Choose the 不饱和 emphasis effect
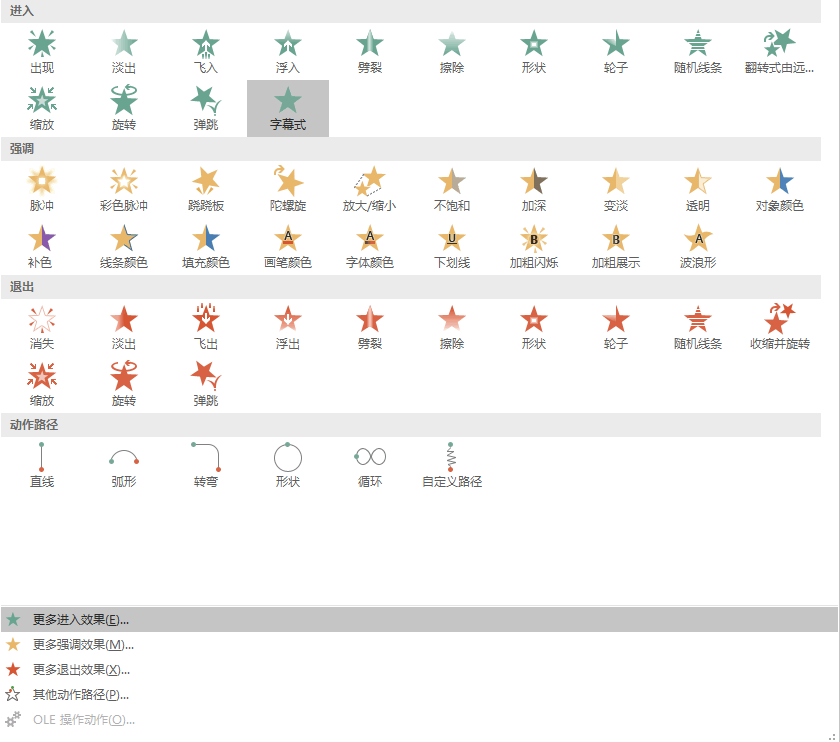Image resolution: width=840 pixels, height=742 pixels. tap(452, 190)
